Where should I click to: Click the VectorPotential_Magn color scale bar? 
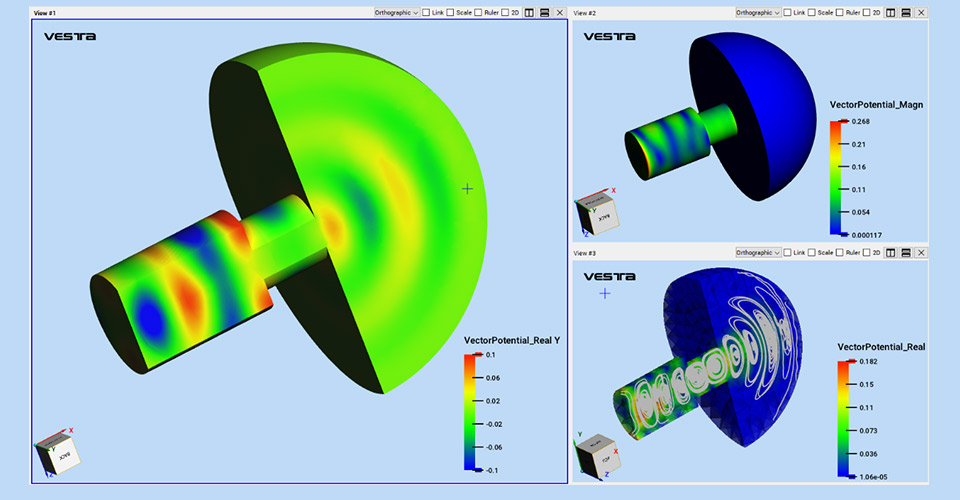coord(836,177)
